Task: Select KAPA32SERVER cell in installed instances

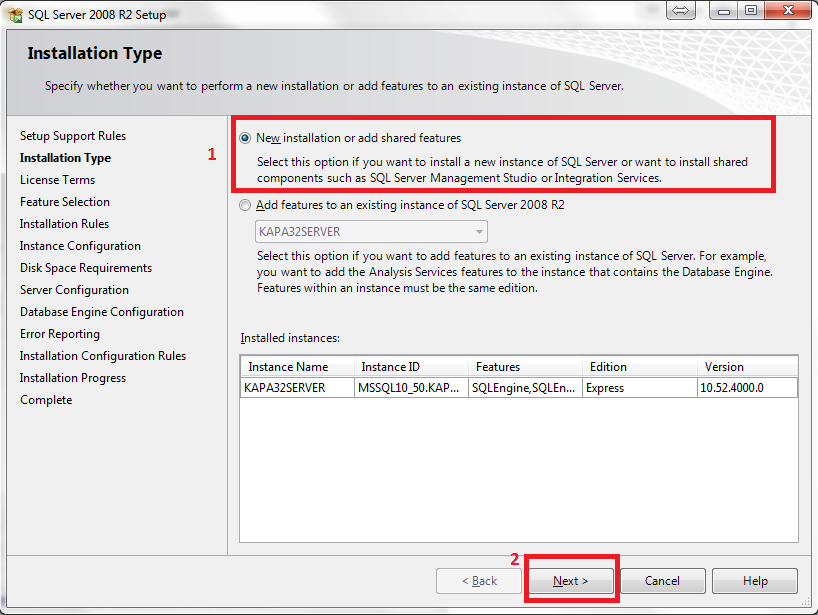Action: point(297,388)
